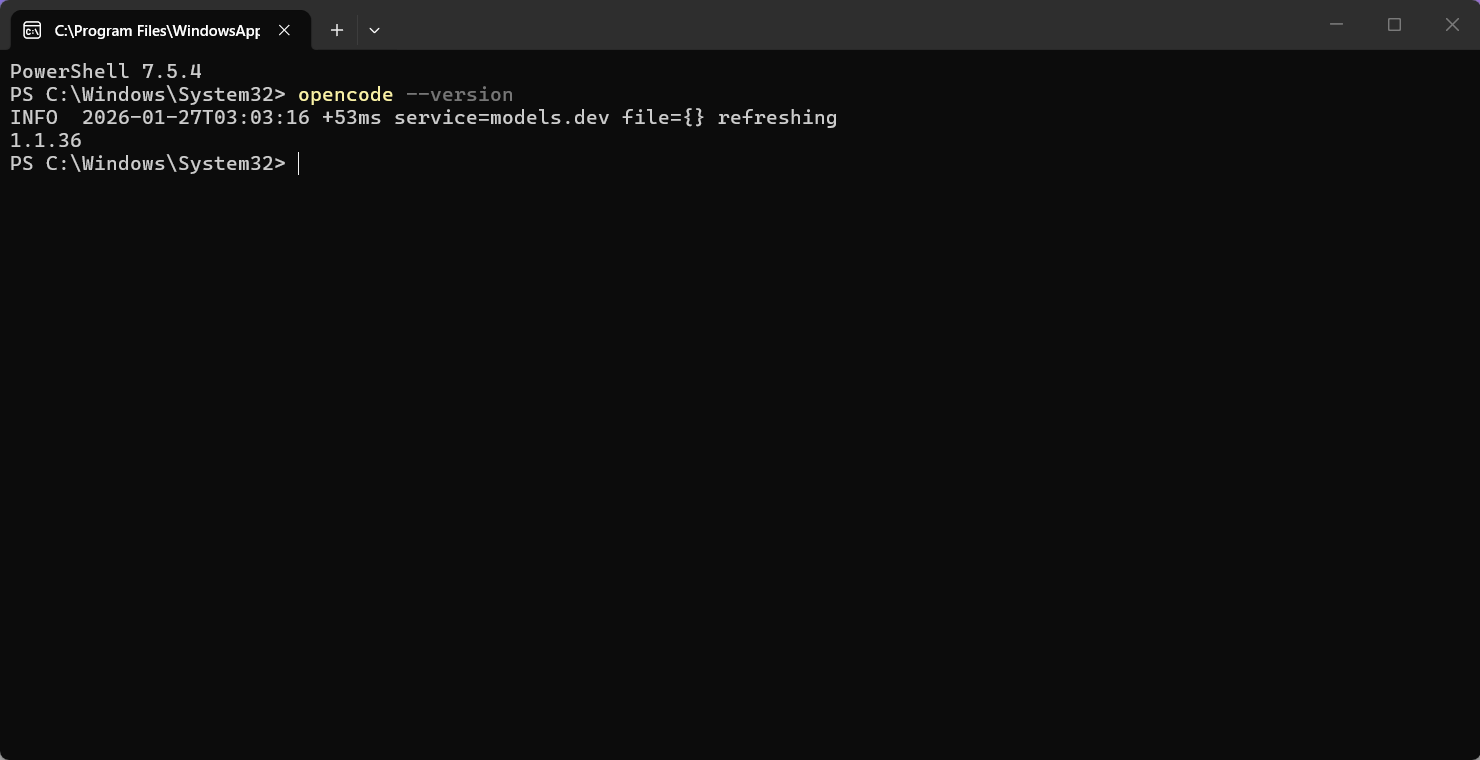Click the service=models.dev text

502,118
